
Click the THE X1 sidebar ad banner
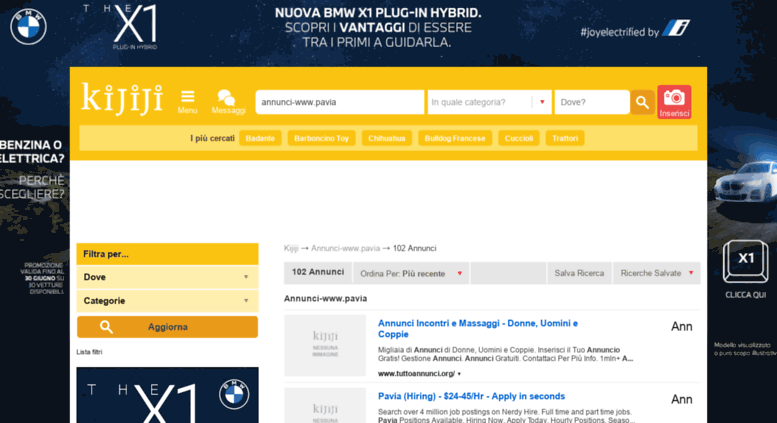click(167, 395)
